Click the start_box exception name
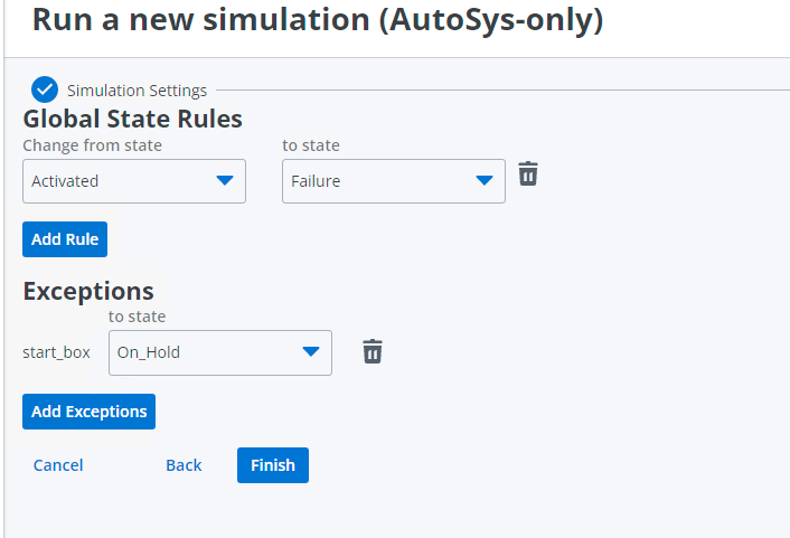790x538 pixels. click(56, 352)
